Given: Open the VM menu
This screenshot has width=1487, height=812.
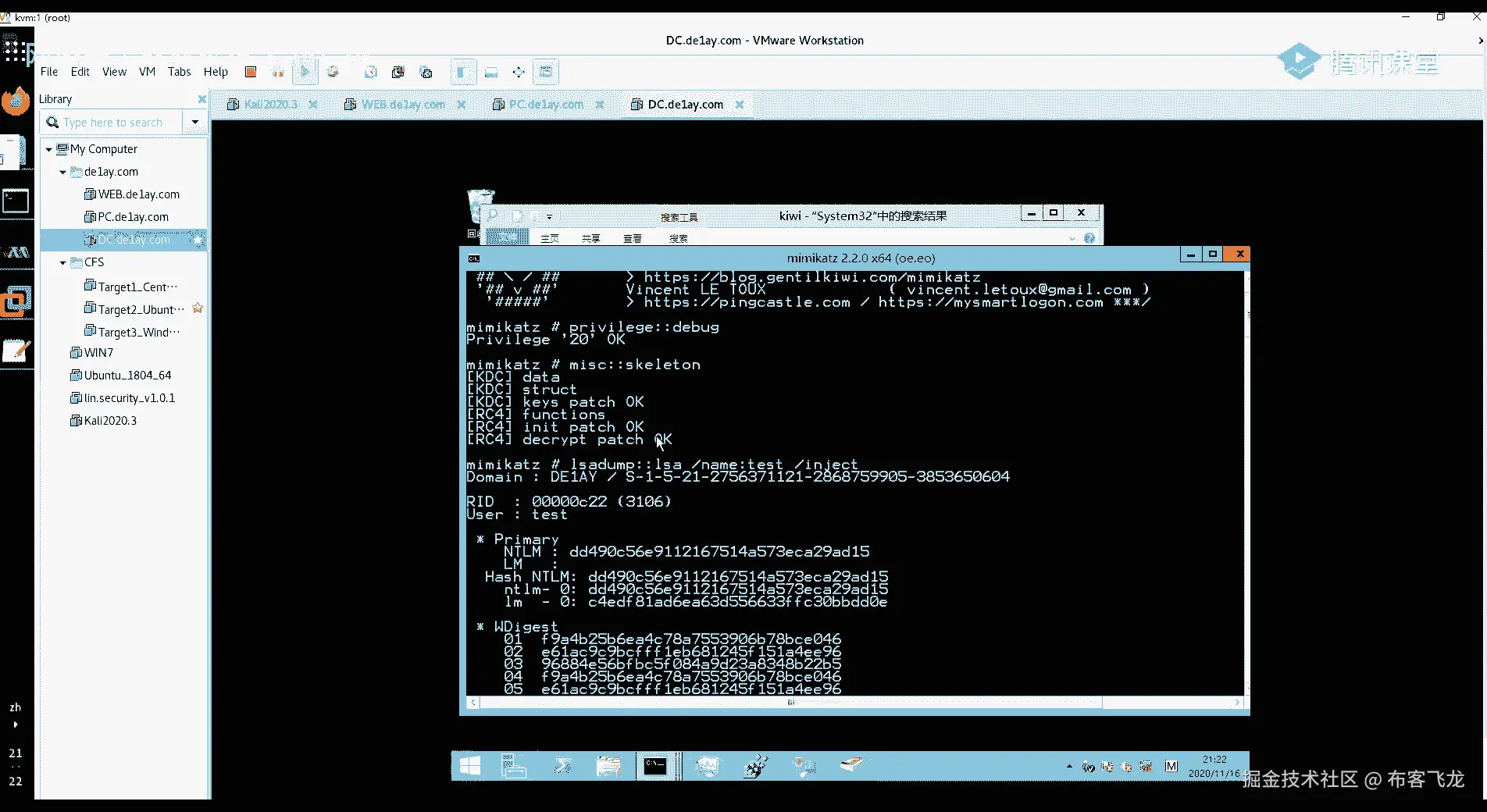Looking at the screenshot, I should 147,72.
